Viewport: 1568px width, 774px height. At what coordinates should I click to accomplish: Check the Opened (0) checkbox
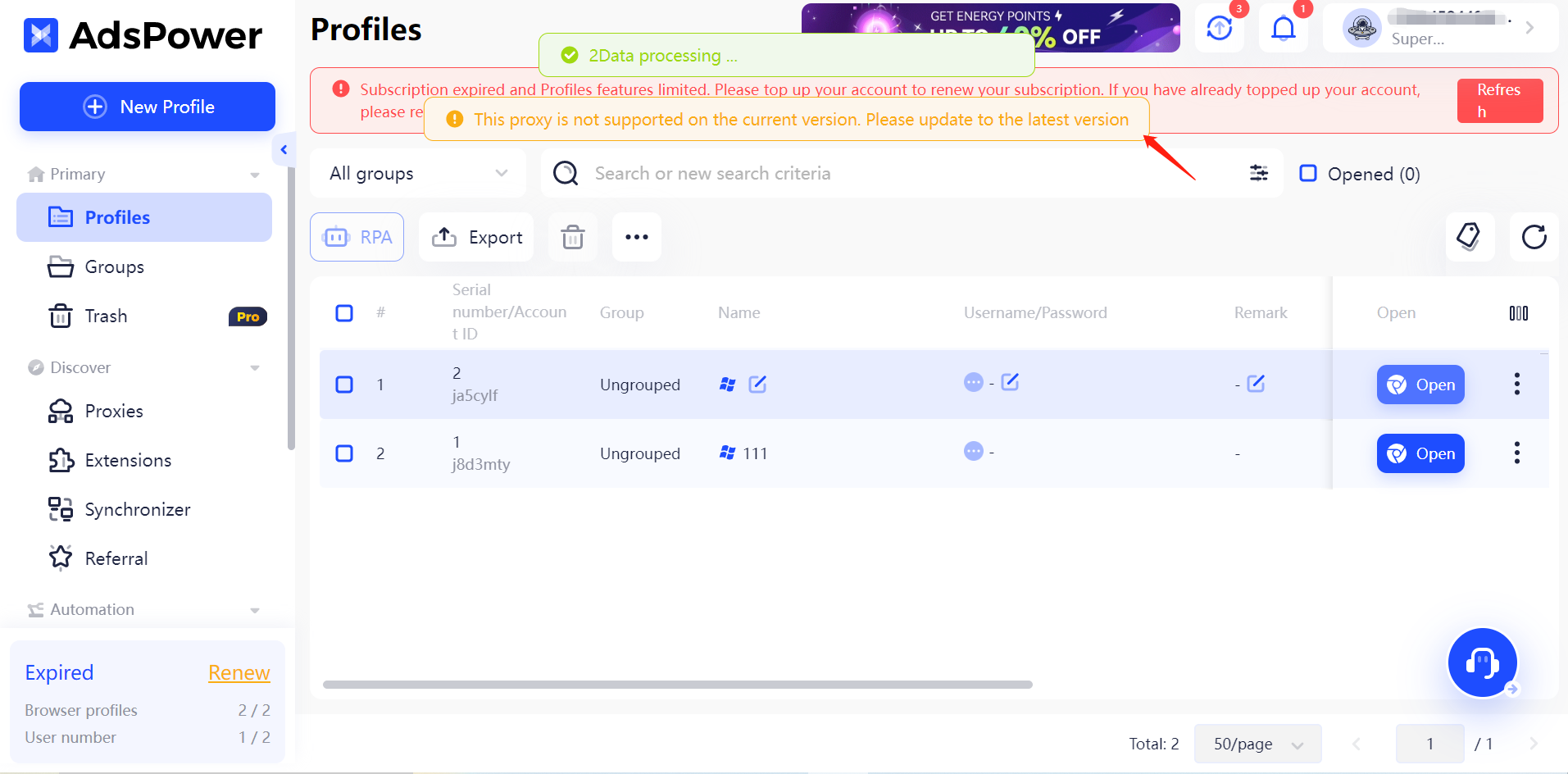point(1309,173)
